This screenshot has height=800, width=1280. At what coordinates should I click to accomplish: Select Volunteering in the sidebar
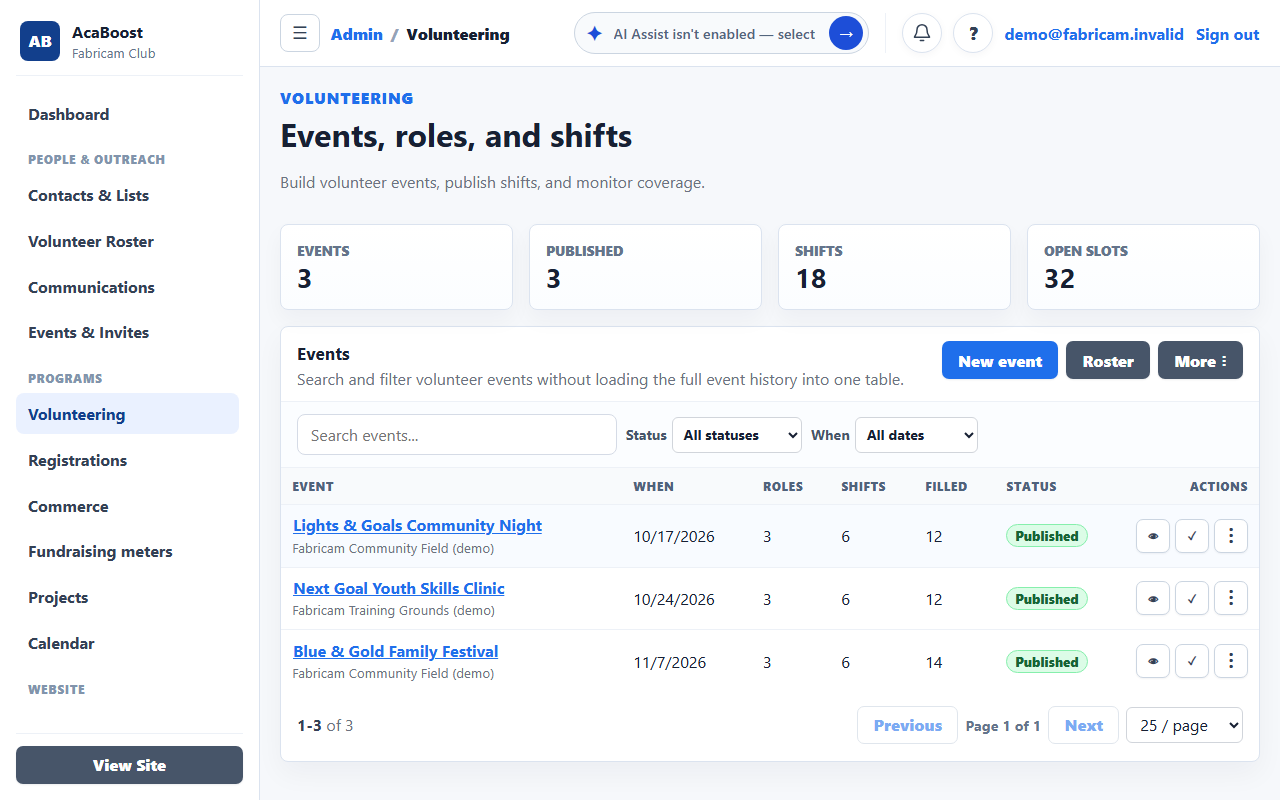(x=127, y=414)
